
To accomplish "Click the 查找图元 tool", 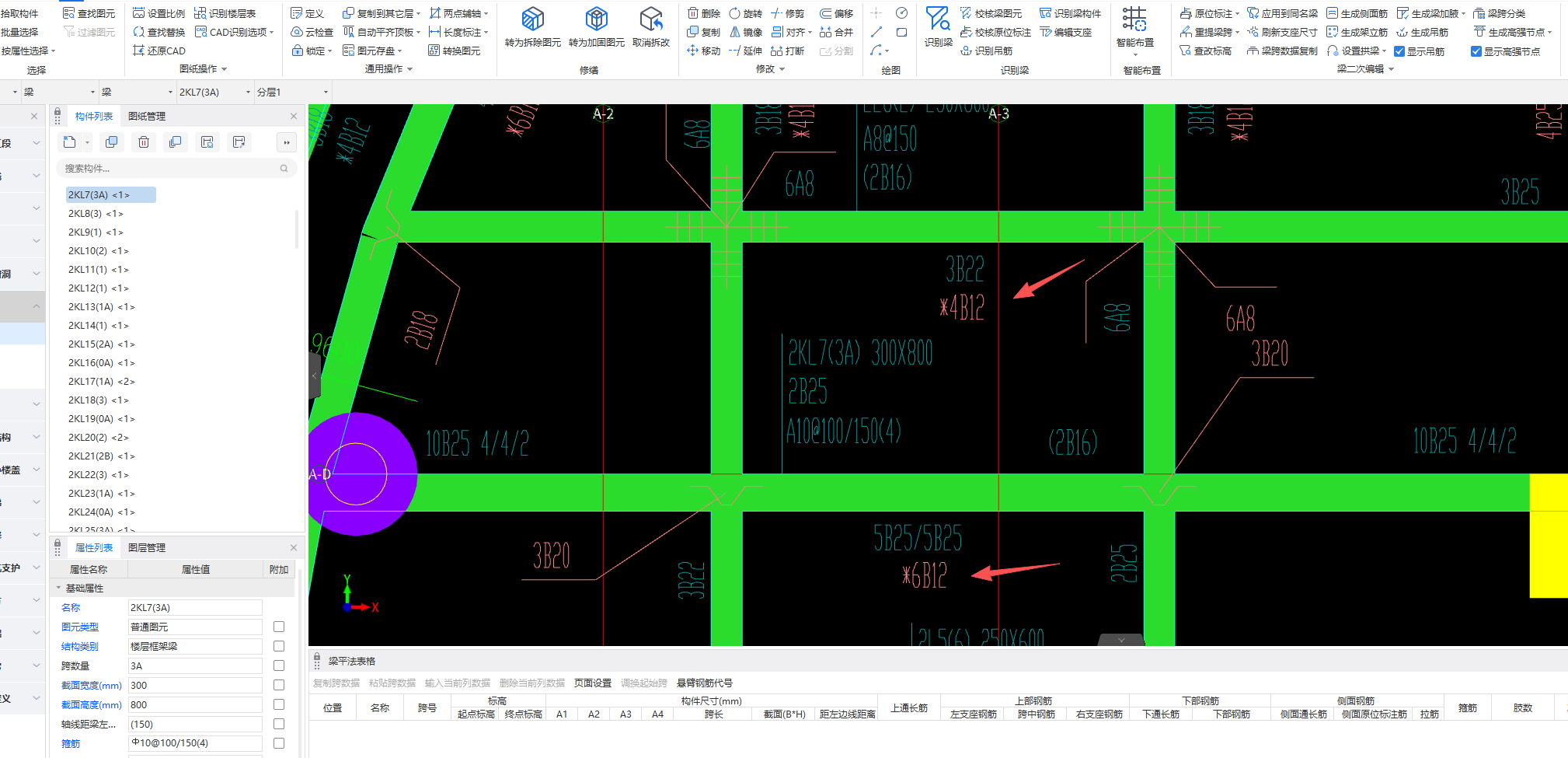I will (89, 13).
